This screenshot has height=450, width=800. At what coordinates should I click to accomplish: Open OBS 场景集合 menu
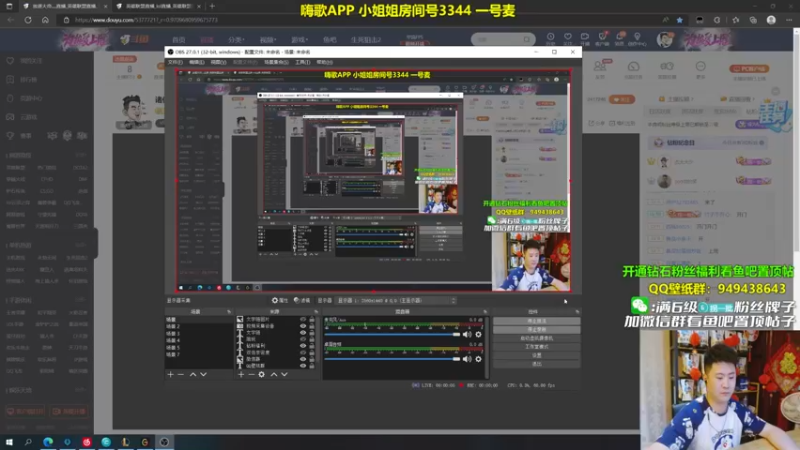(x=277, y=62)
